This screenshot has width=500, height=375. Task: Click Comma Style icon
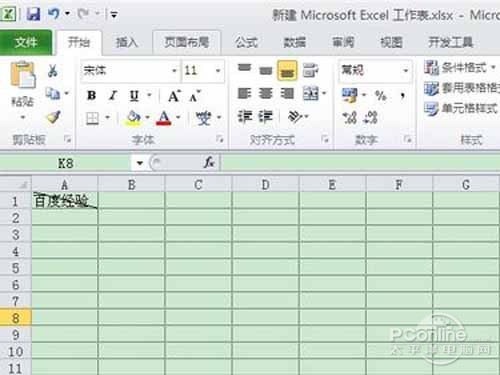(x=403, y=96)
